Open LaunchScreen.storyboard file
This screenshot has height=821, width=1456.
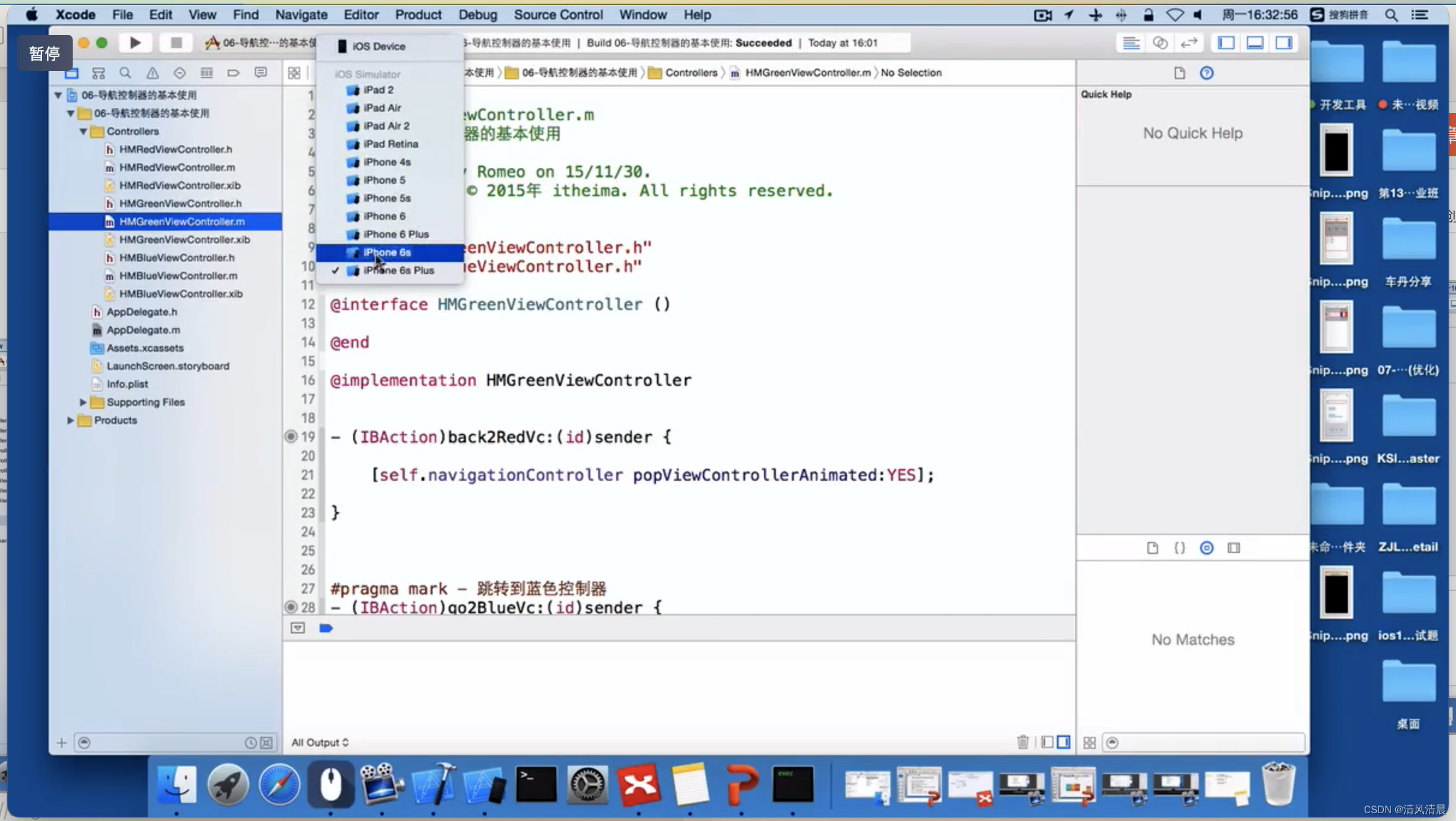tap(168, 365)
